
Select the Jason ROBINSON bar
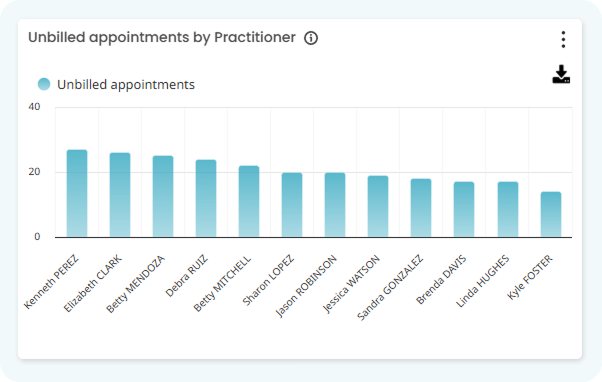[335, 205]
